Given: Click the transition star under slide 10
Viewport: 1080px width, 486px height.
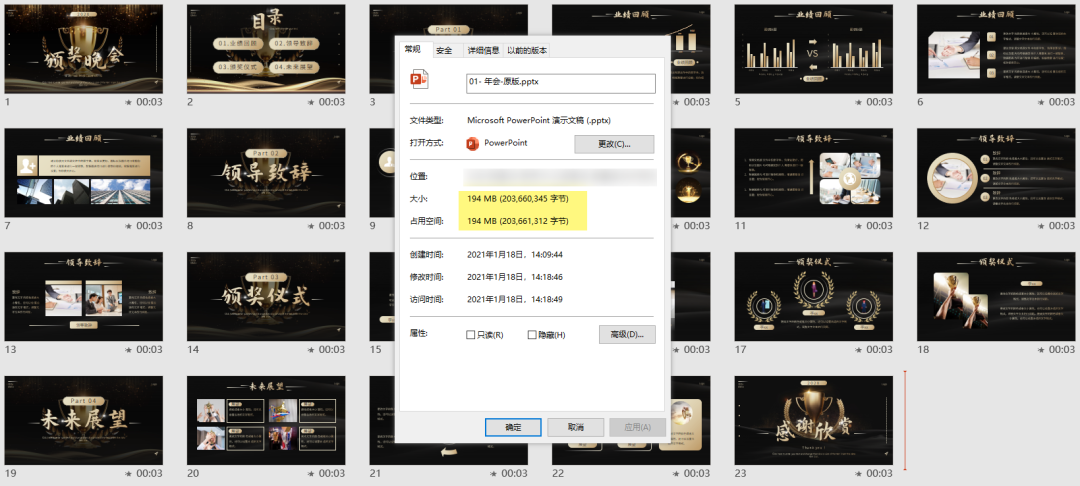Looking at the screenshot, I should point(676,226).
